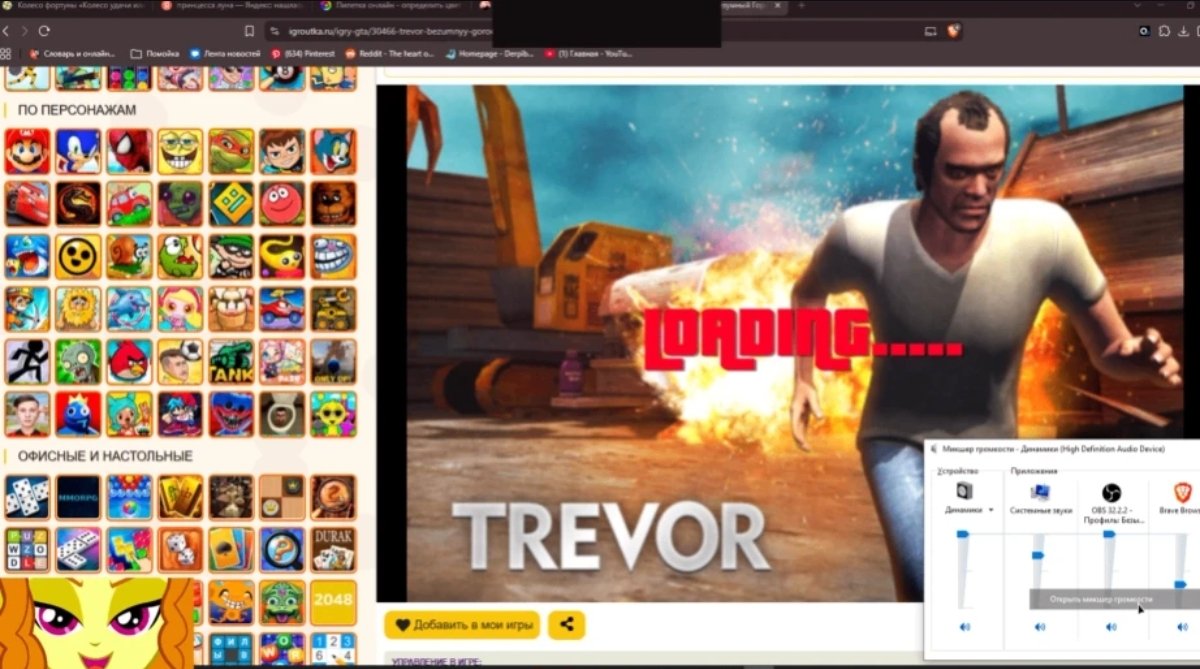Mute the speakers device in volume mixer
1200x669 pixels.
(964, 627)
